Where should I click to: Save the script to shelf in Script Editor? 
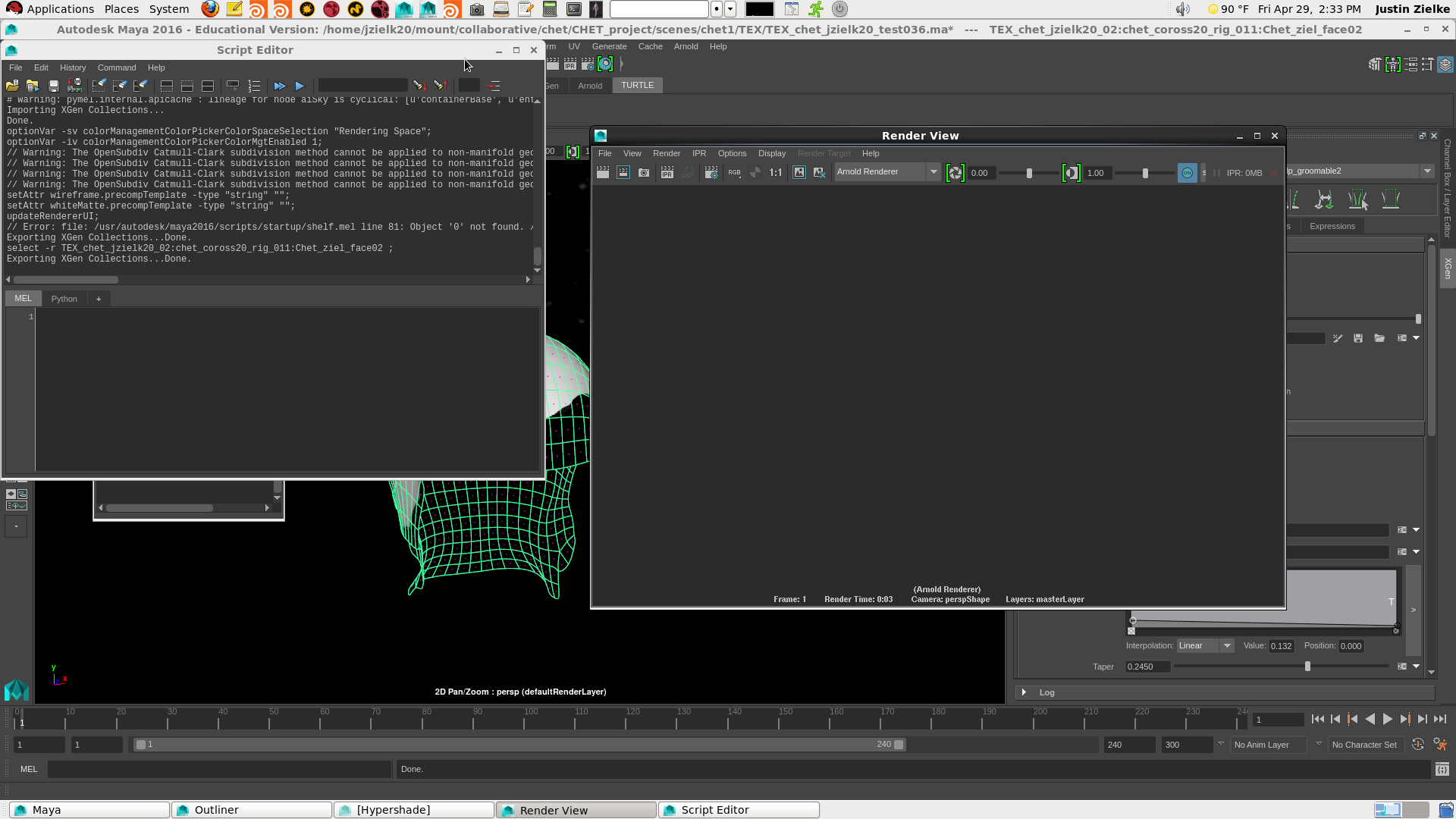pyautogui.click(x=74, y=85)
